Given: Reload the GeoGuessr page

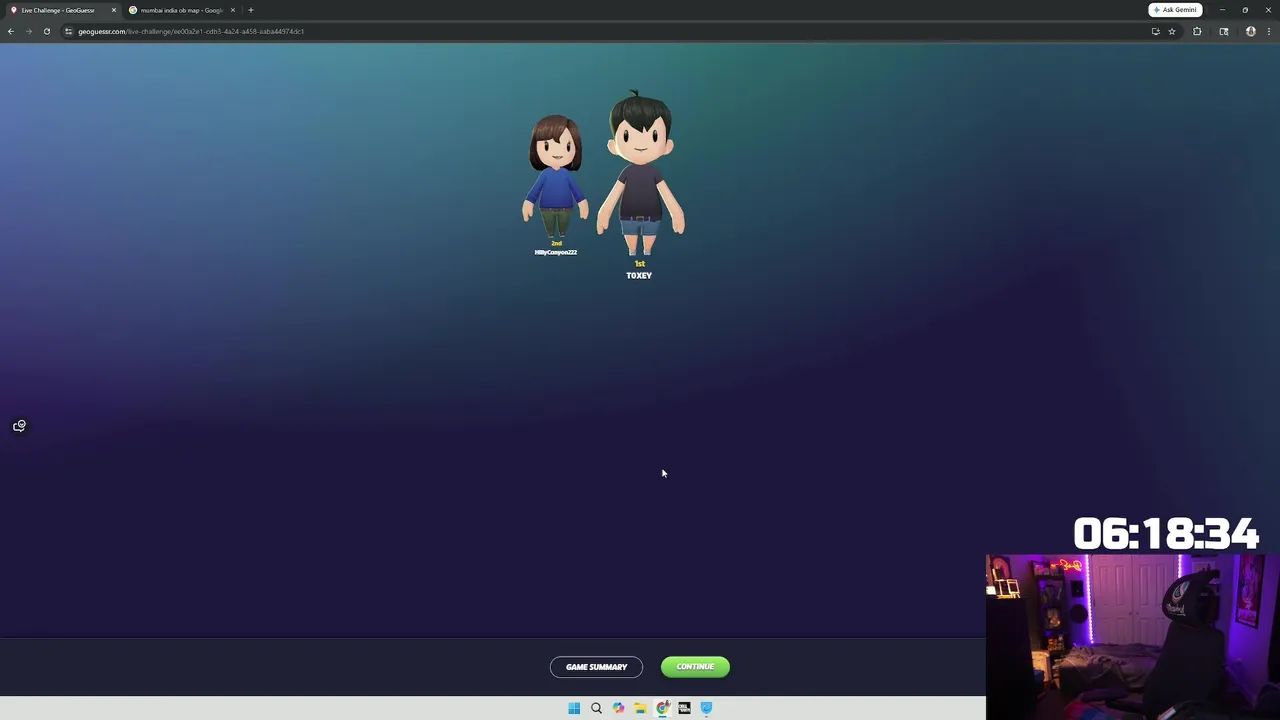Looking at the screenshot, I should [x=46, y=31].
